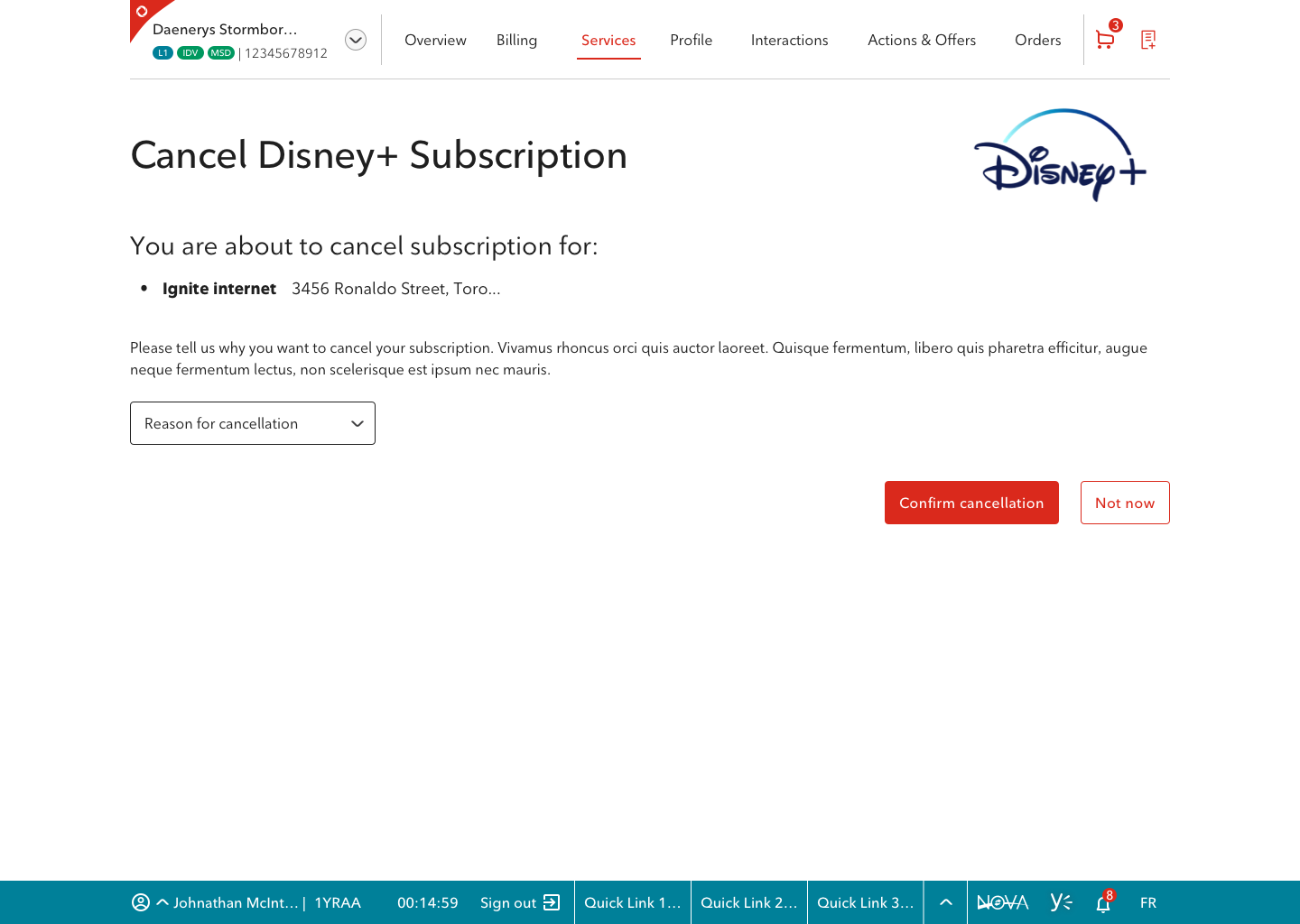The height and width of the screenshot is (924, 1300).
Task: Click account number 12345678912
Action: (x=286, y=53)
